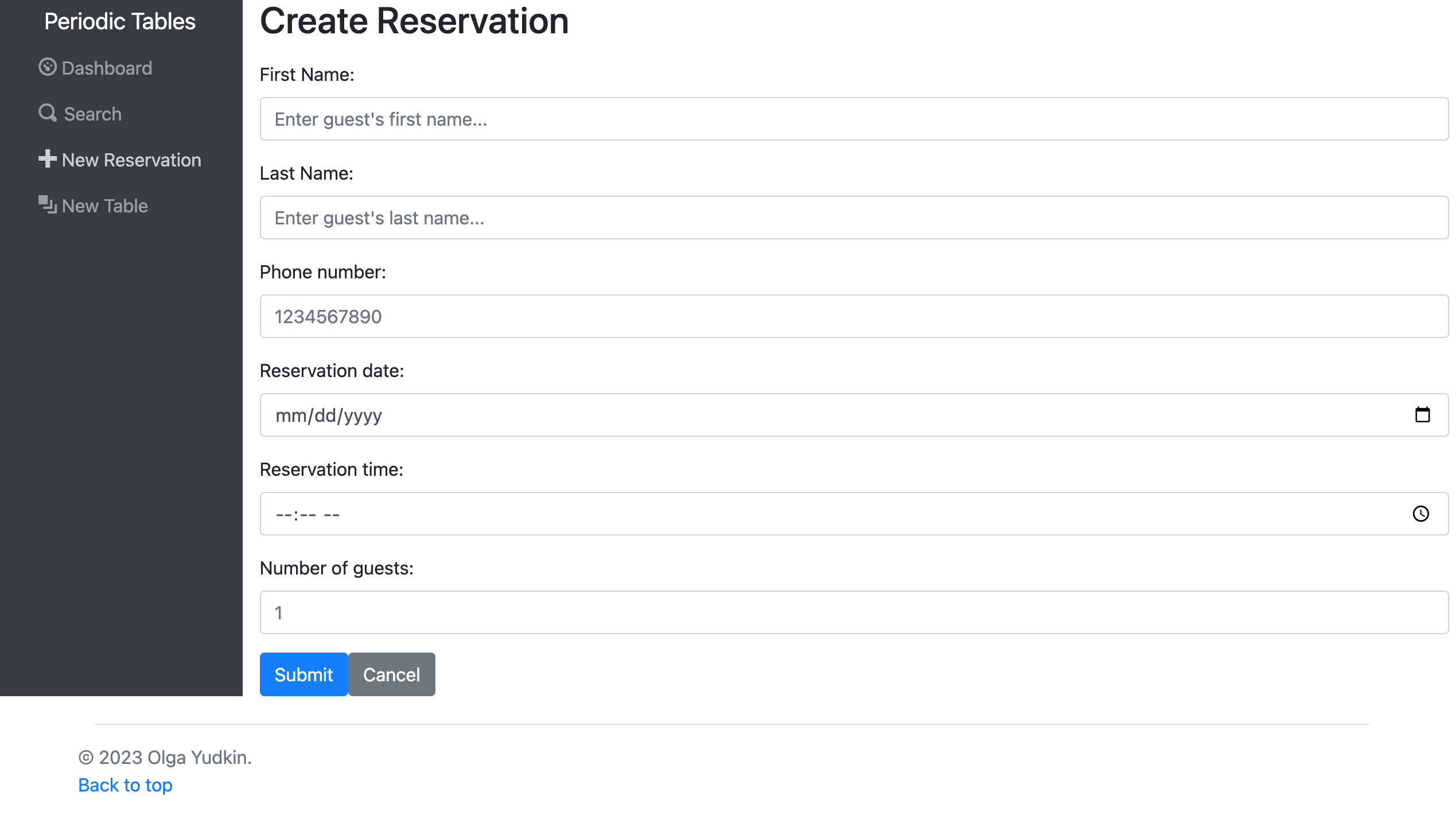Image resolution: width=1456 pixels, height=815 pixels.
Task: Click the Dashboard gauge icon
Action: click(48, 67)
